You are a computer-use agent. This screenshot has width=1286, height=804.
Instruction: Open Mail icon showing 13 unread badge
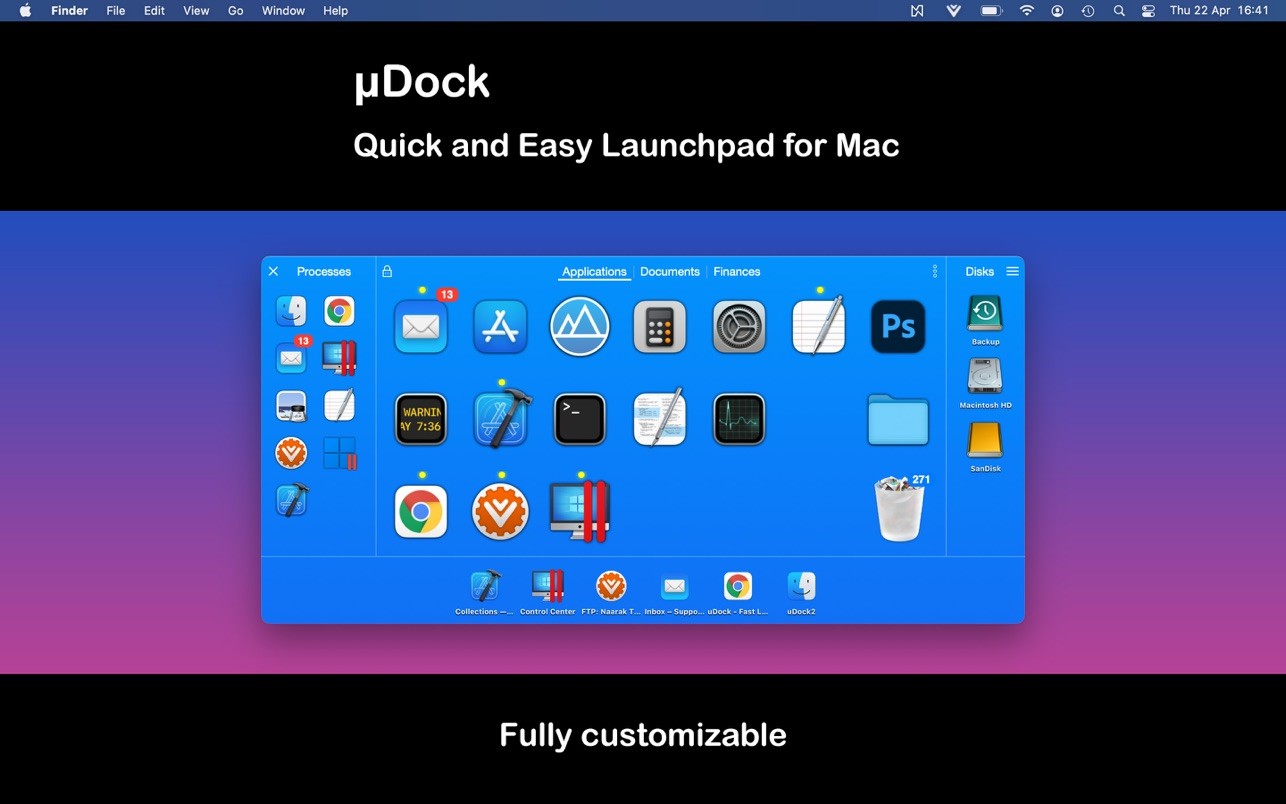[x=420, y=326]
